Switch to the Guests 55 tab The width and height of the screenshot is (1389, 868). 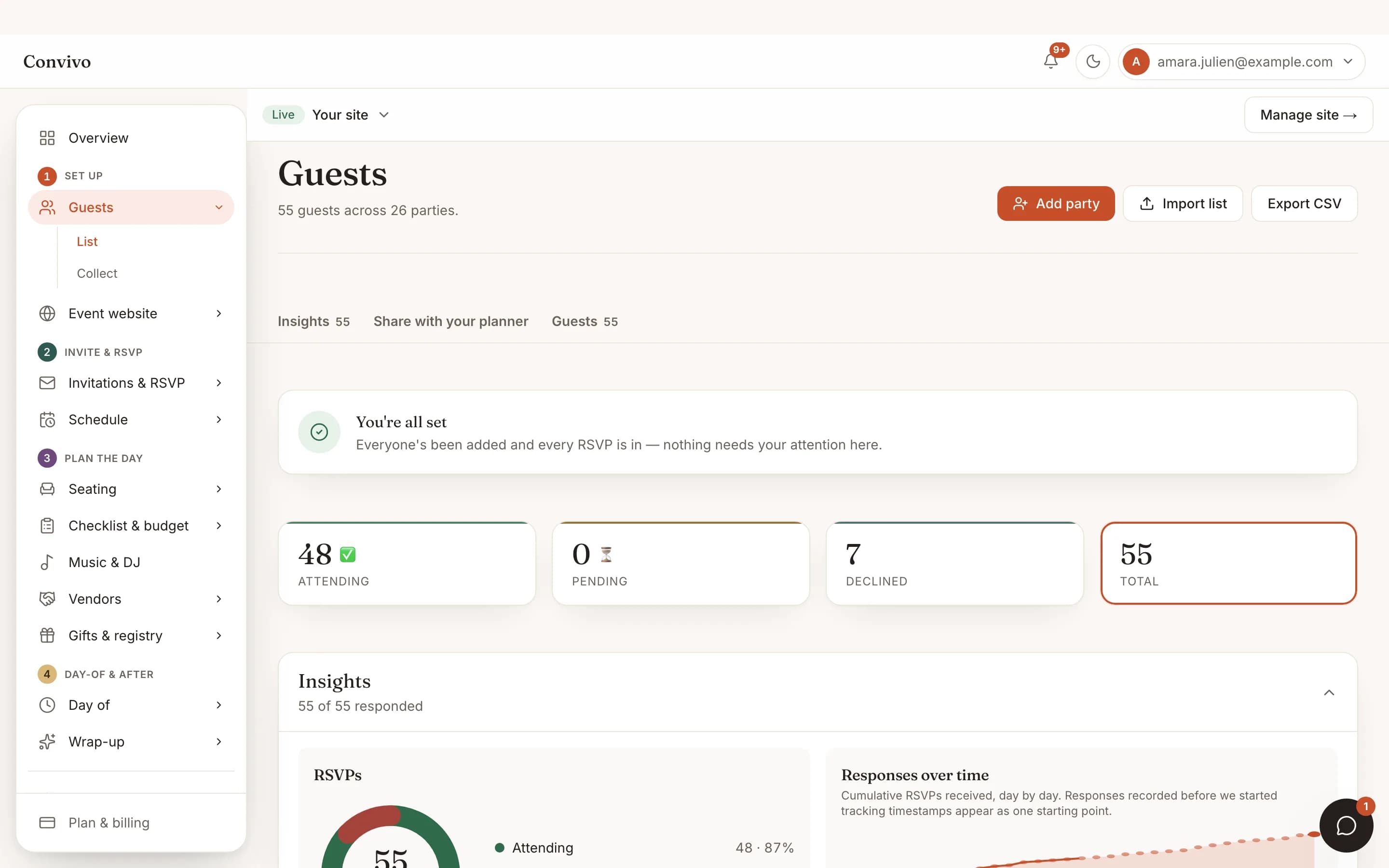point(585,322)
